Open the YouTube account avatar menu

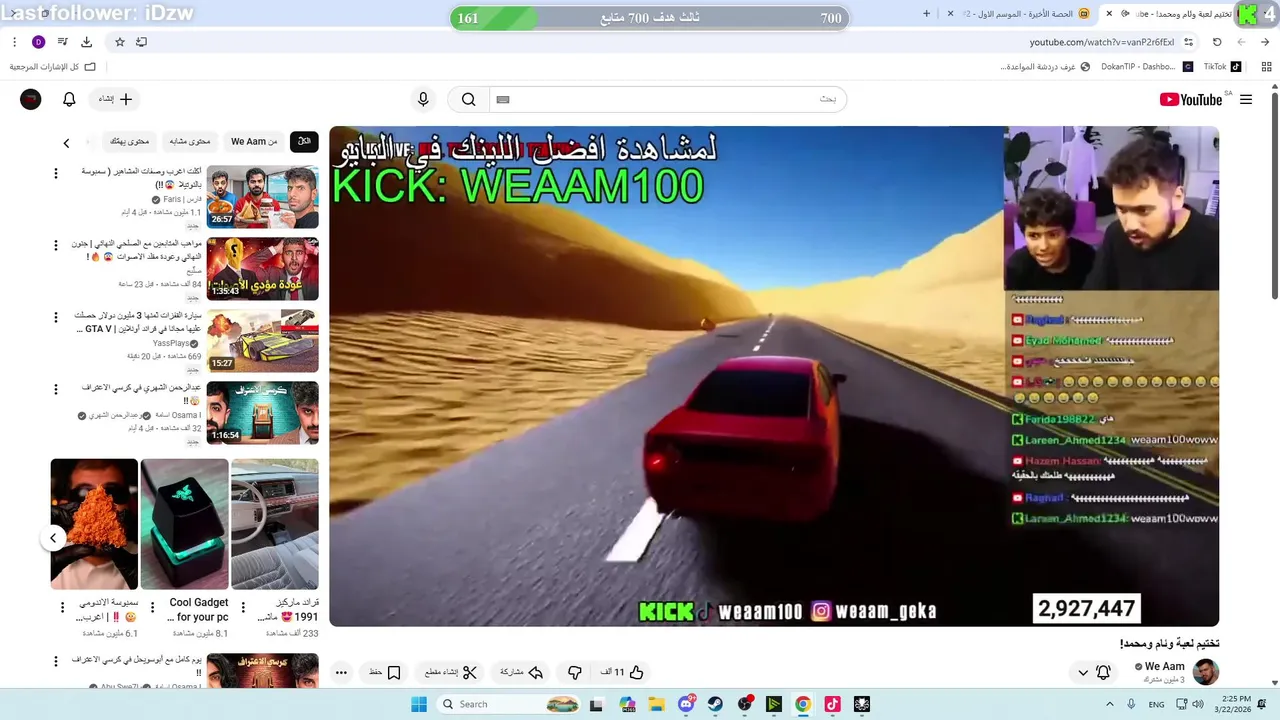31,99
